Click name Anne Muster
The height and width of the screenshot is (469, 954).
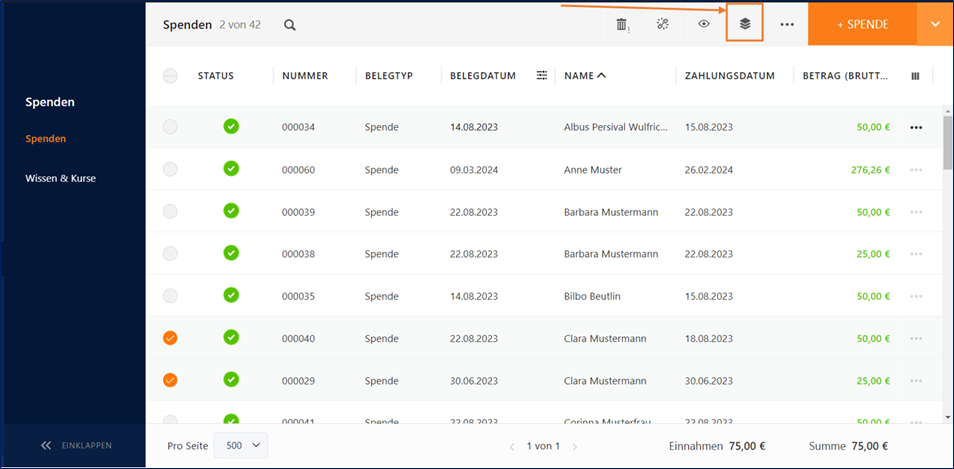click(593, 170)
